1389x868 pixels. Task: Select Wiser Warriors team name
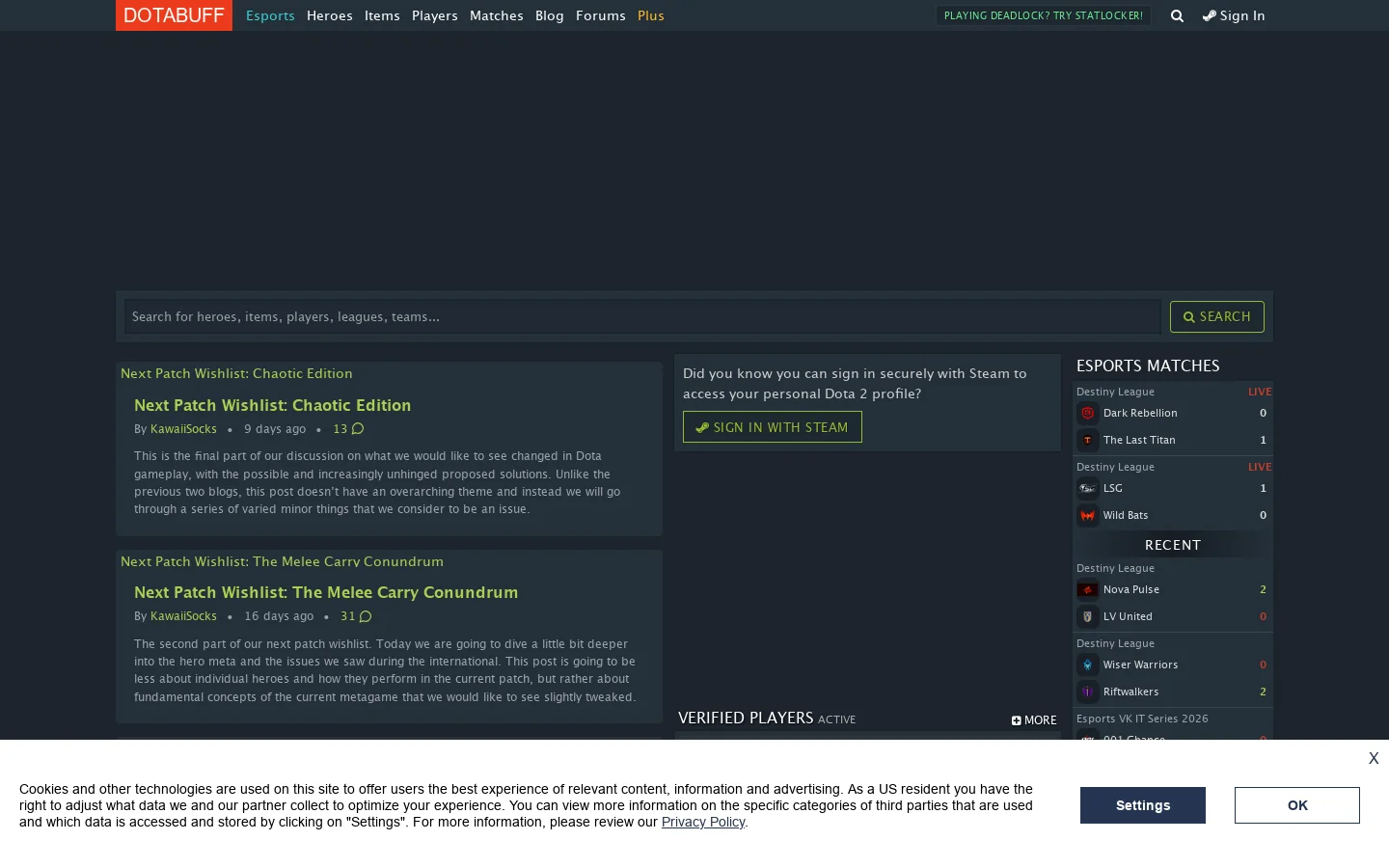1140,665
